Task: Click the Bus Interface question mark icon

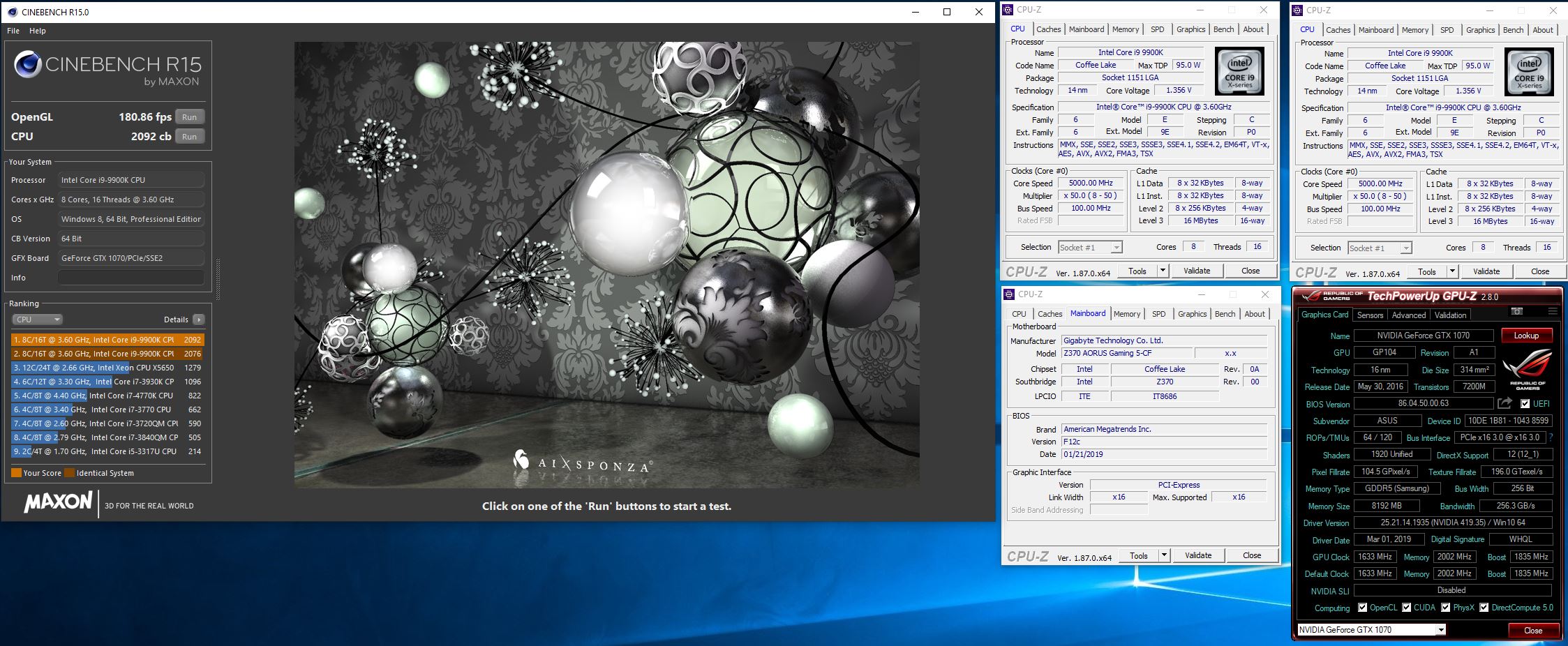Action: (x=1551, y=437)
